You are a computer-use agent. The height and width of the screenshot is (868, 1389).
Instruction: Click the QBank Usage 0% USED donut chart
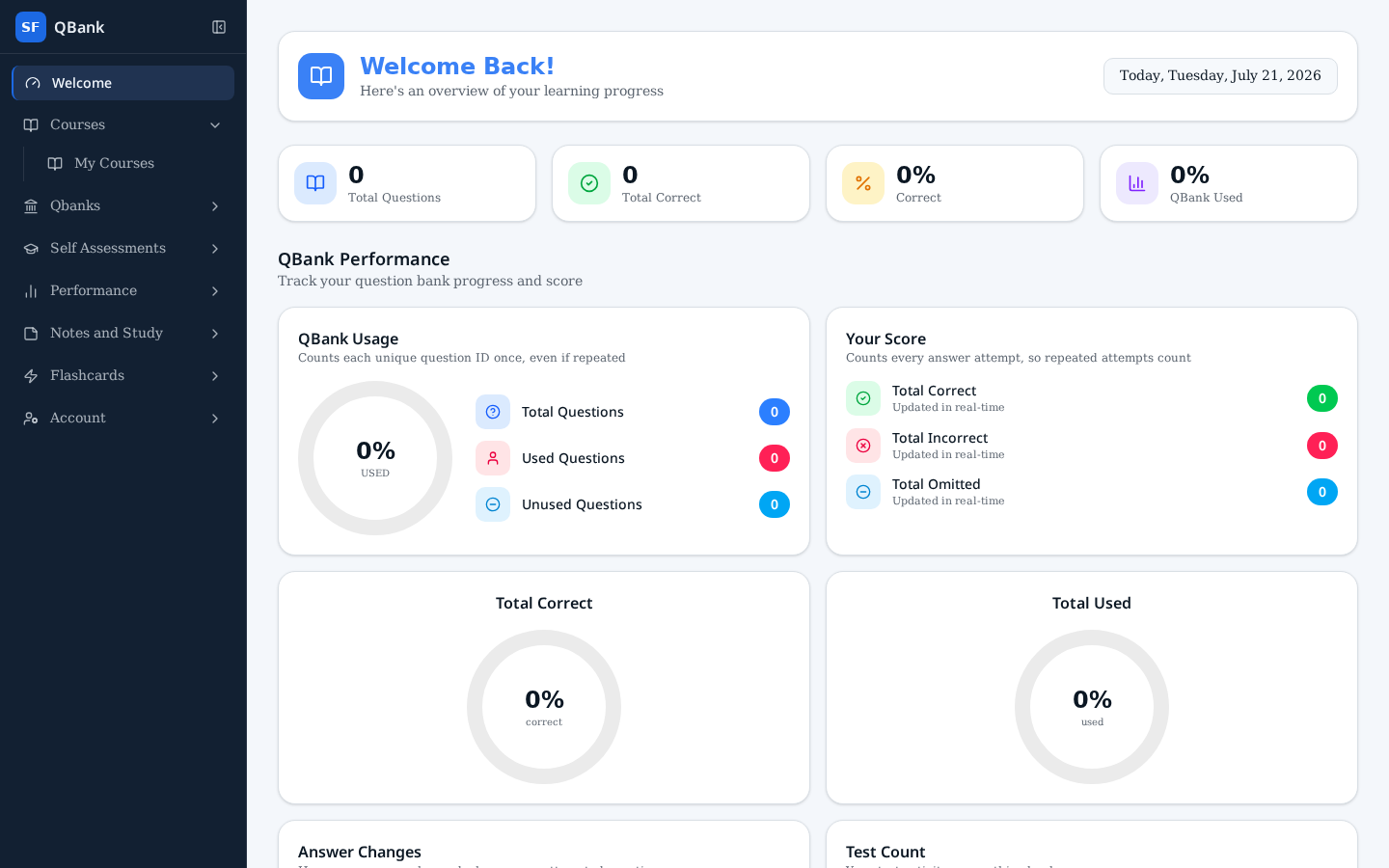(x=375, y=458)
